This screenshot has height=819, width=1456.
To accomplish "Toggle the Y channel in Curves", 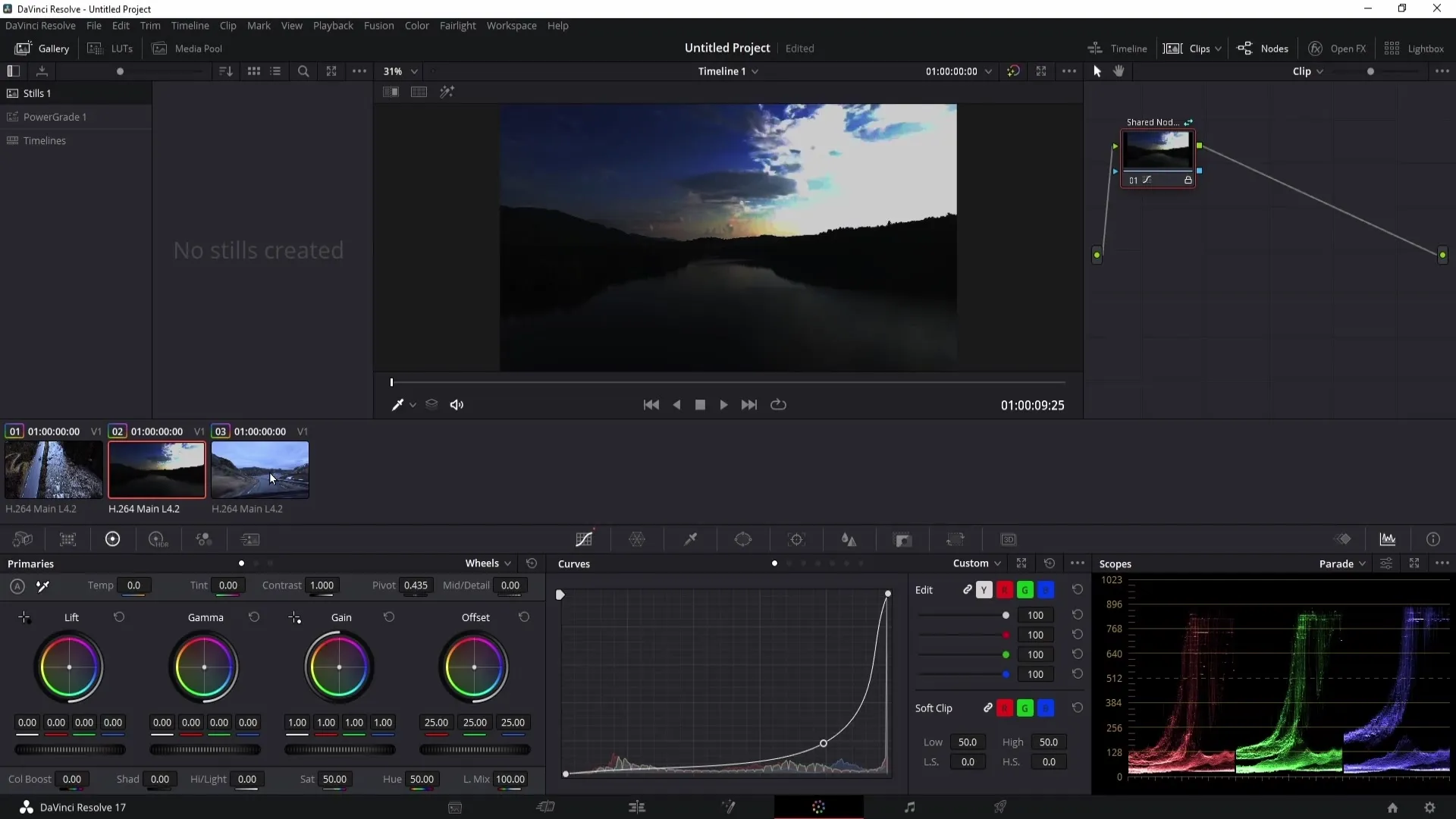I will tap(984, 590).
